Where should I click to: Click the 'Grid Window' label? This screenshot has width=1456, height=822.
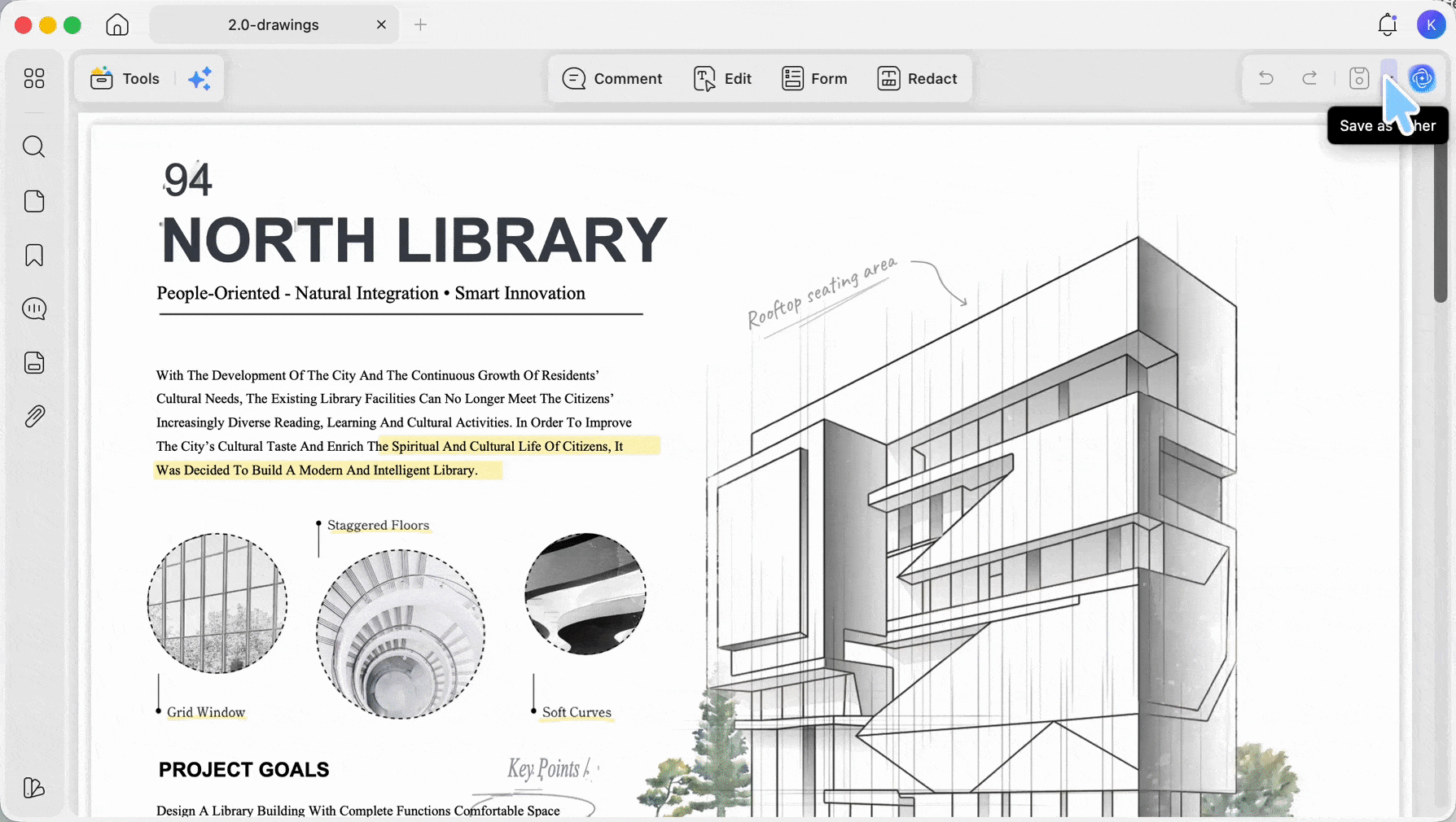(206, 712)
